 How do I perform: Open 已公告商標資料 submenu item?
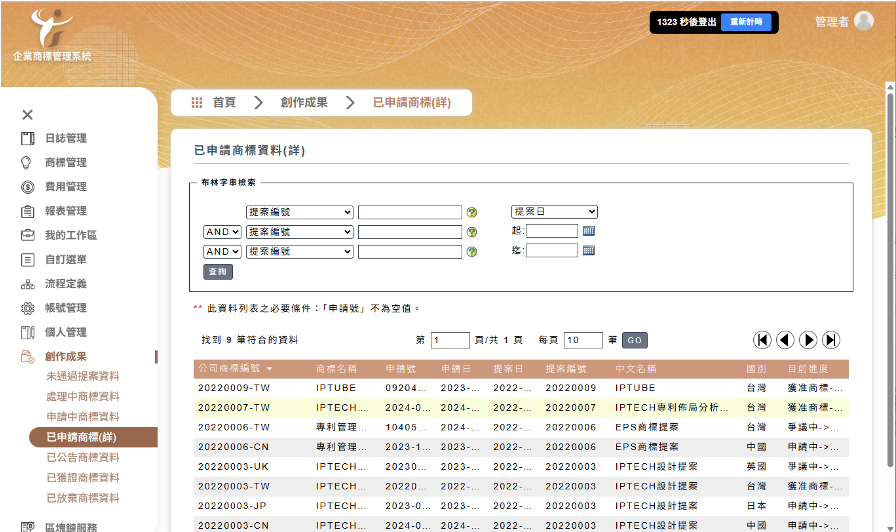pos(83,458)
